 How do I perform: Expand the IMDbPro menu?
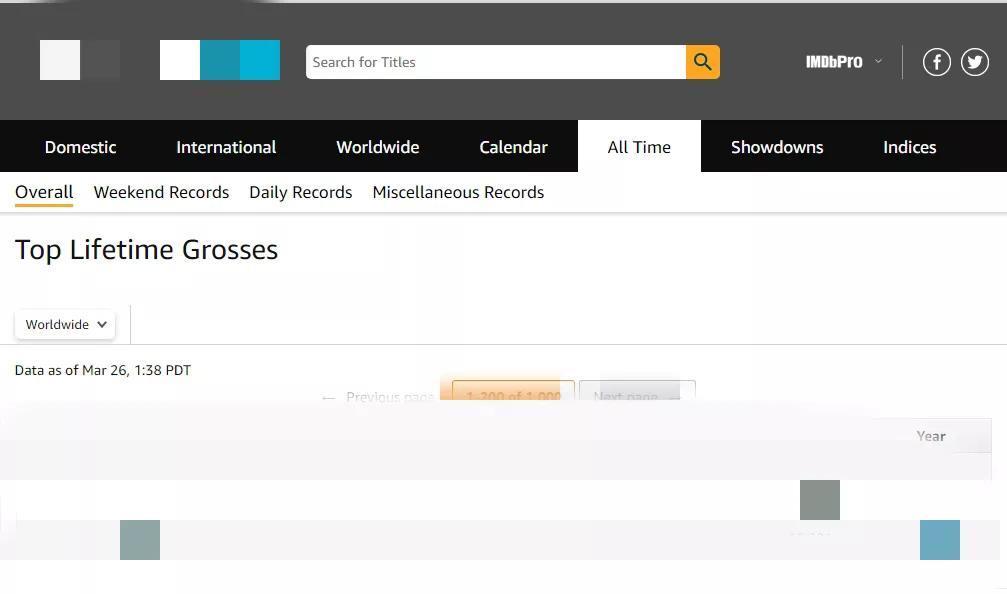click(x=843, y=62)
